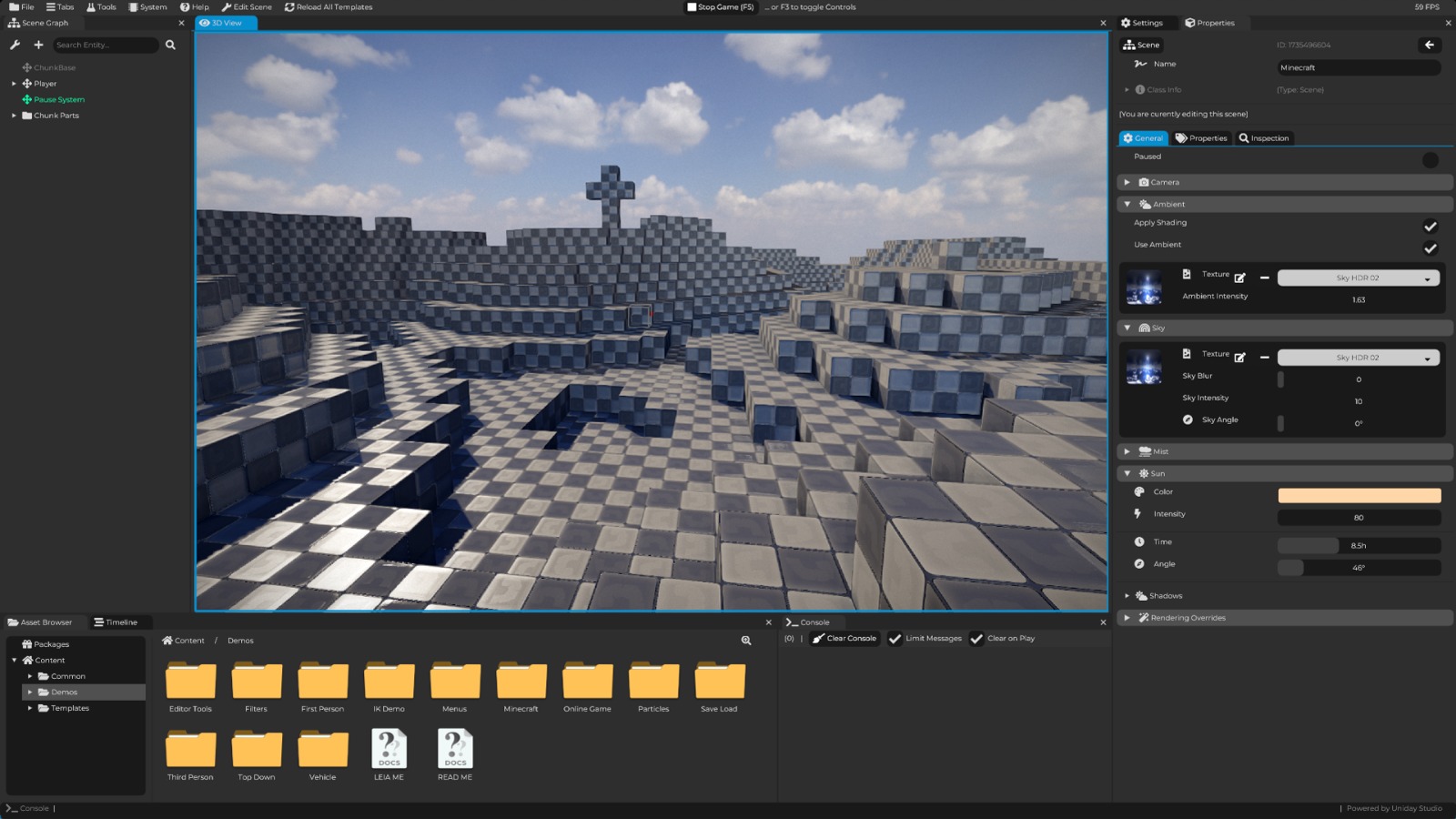Screen dimensions: 1456x819
Task: Open the File menu
Action: click(22, 7)
